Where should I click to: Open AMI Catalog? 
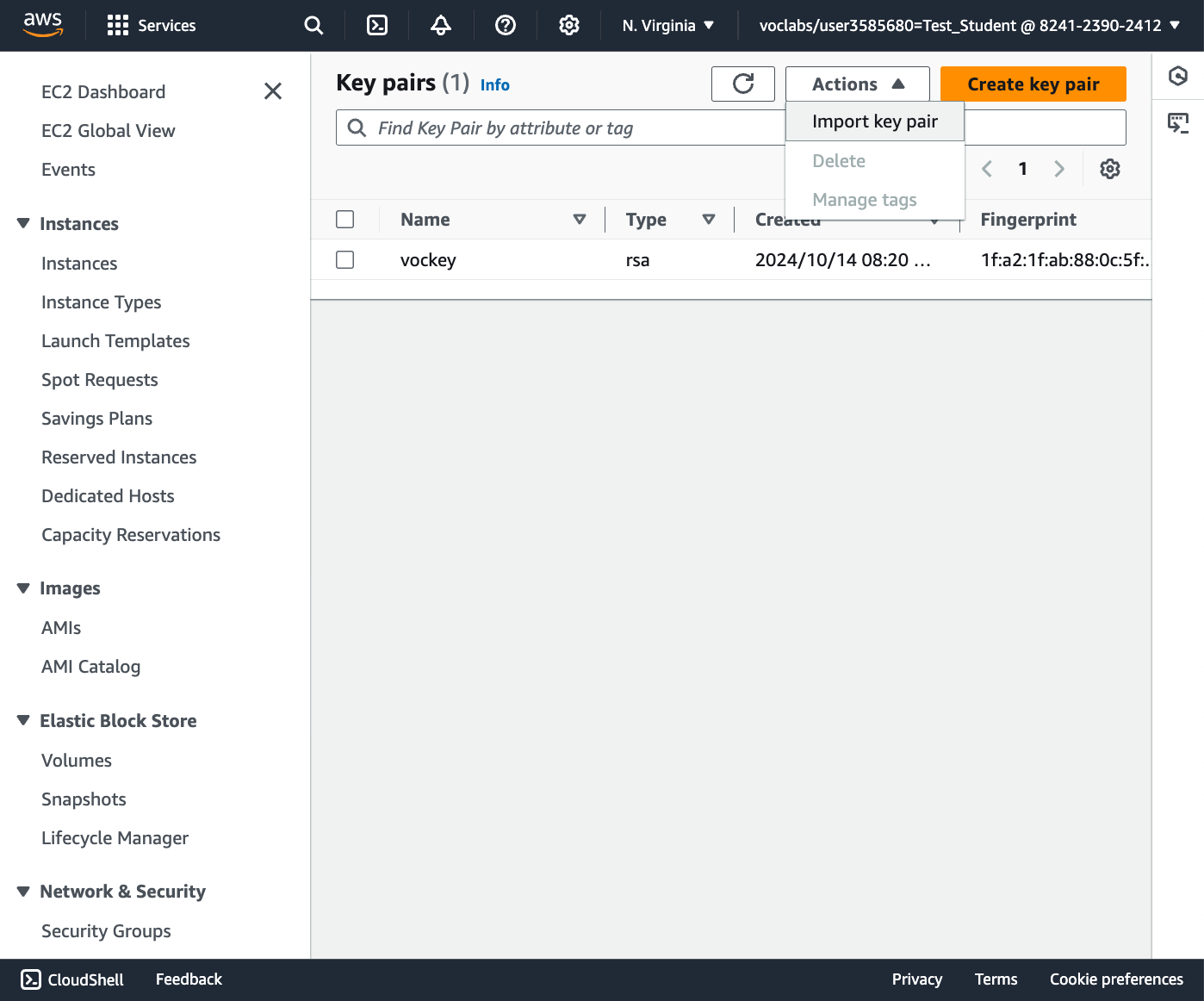(x=90, y=667)
